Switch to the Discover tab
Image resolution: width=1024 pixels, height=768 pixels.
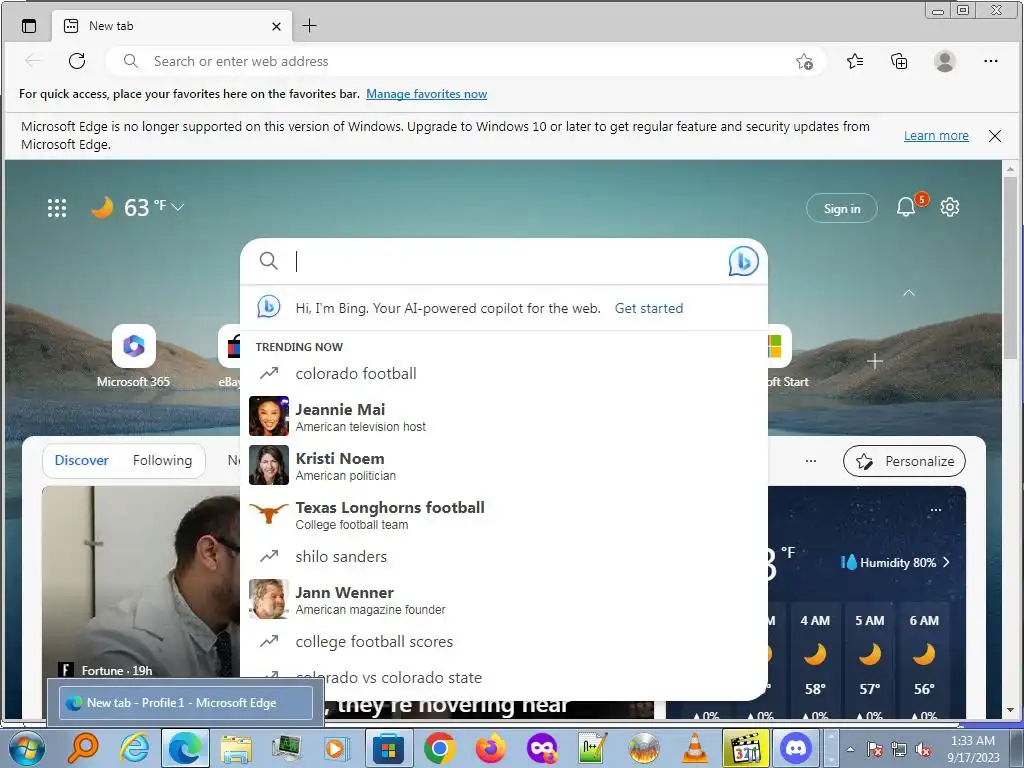(82, 460)
